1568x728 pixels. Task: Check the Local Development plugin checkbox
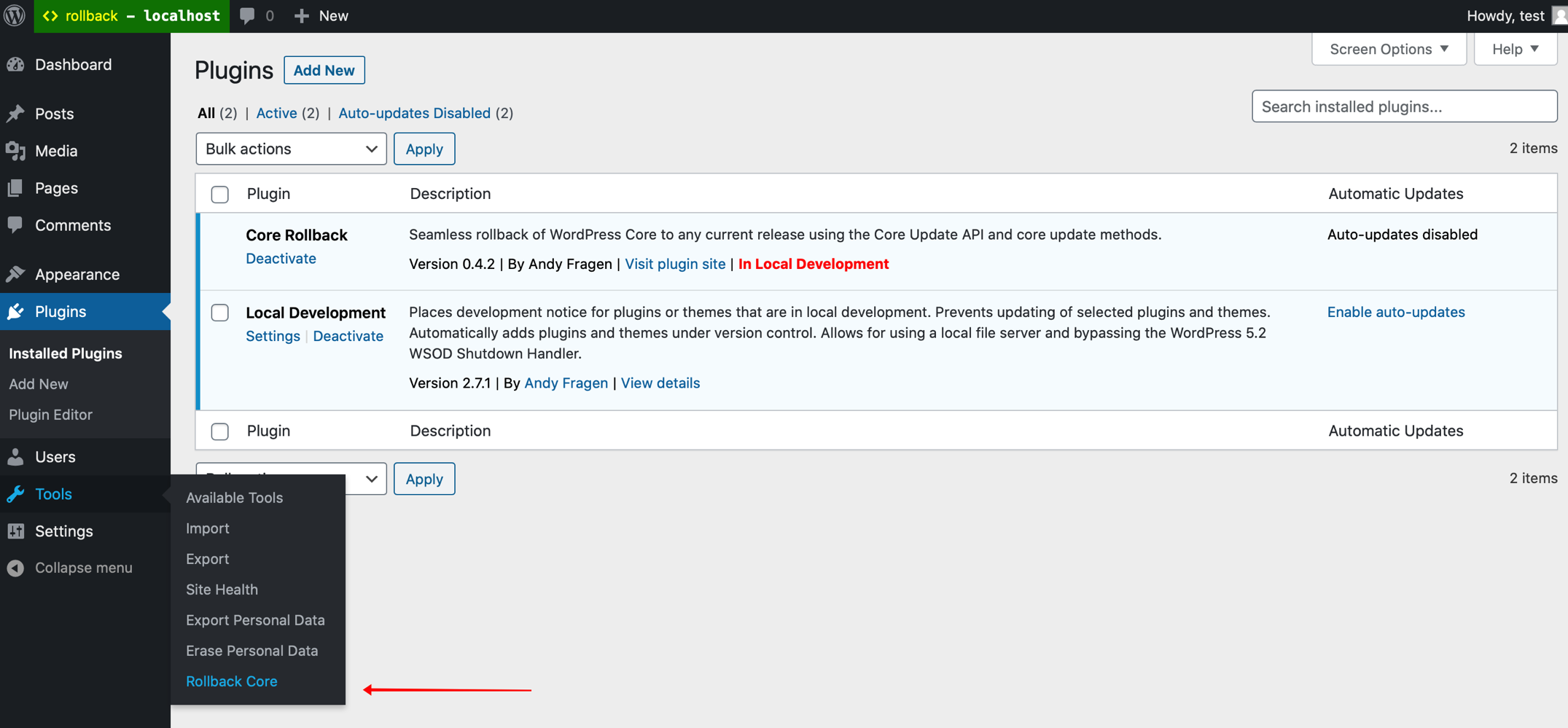tap(219, 313)
